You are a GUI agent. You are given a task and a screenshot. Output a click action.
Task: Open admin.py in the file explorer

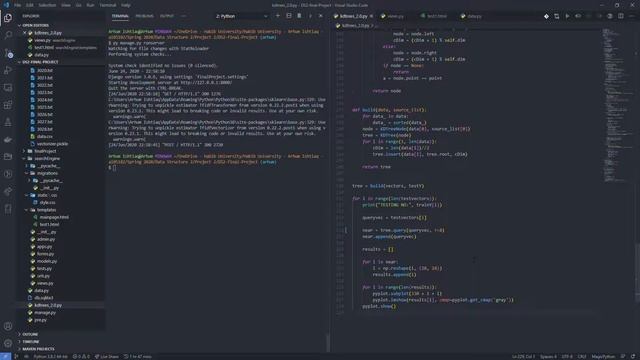46,239
